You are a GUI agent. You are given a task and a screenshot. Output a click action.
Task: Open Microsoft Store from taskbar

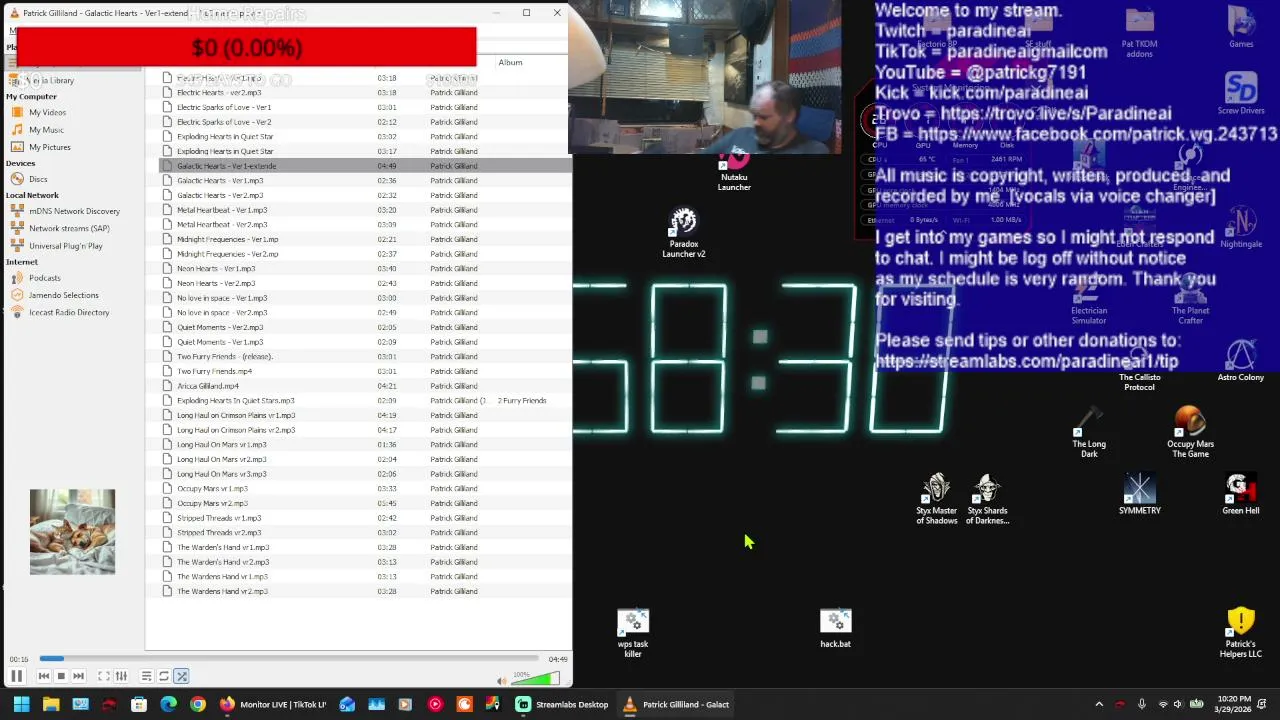139,704
